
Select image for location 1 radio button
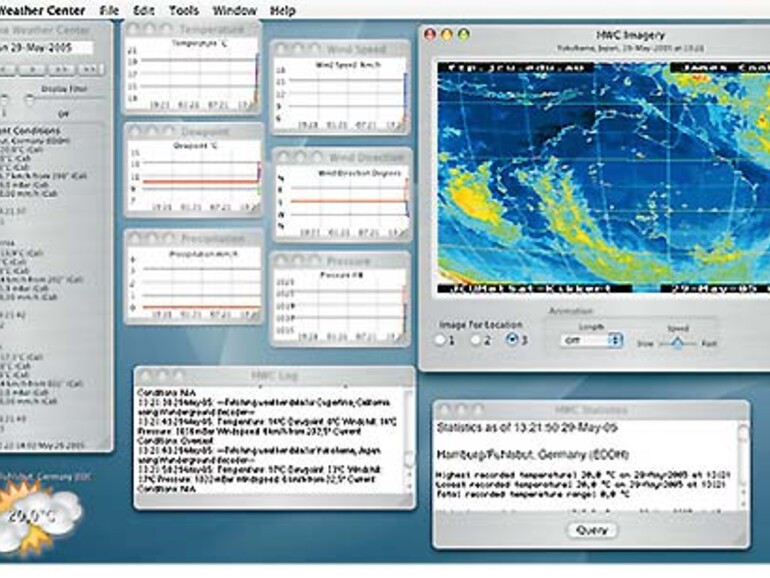[441, 340]
